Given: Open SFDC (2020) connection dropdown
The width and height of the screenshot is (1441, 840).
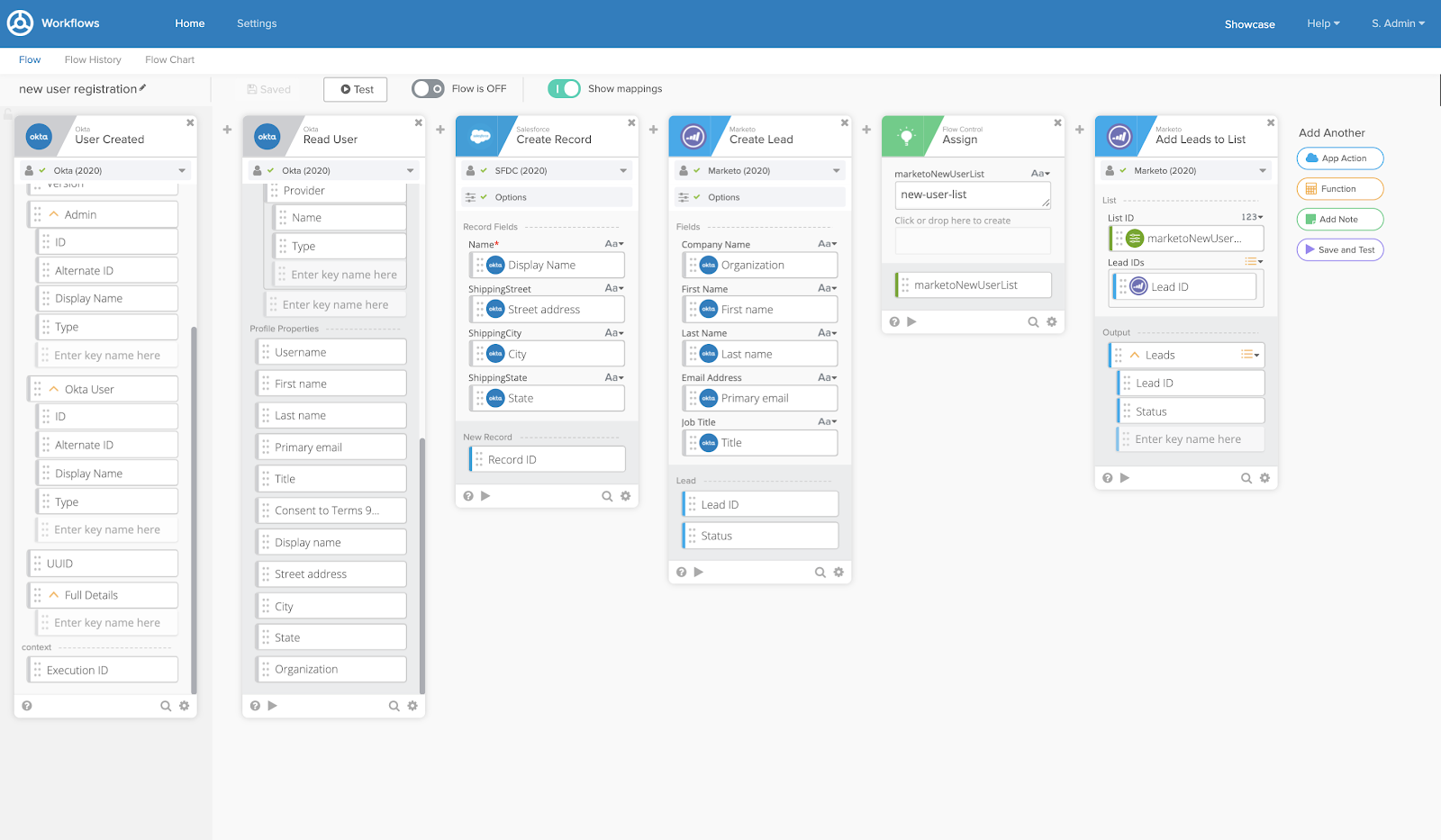Looking at the screenshot, I should pos(622,170).
